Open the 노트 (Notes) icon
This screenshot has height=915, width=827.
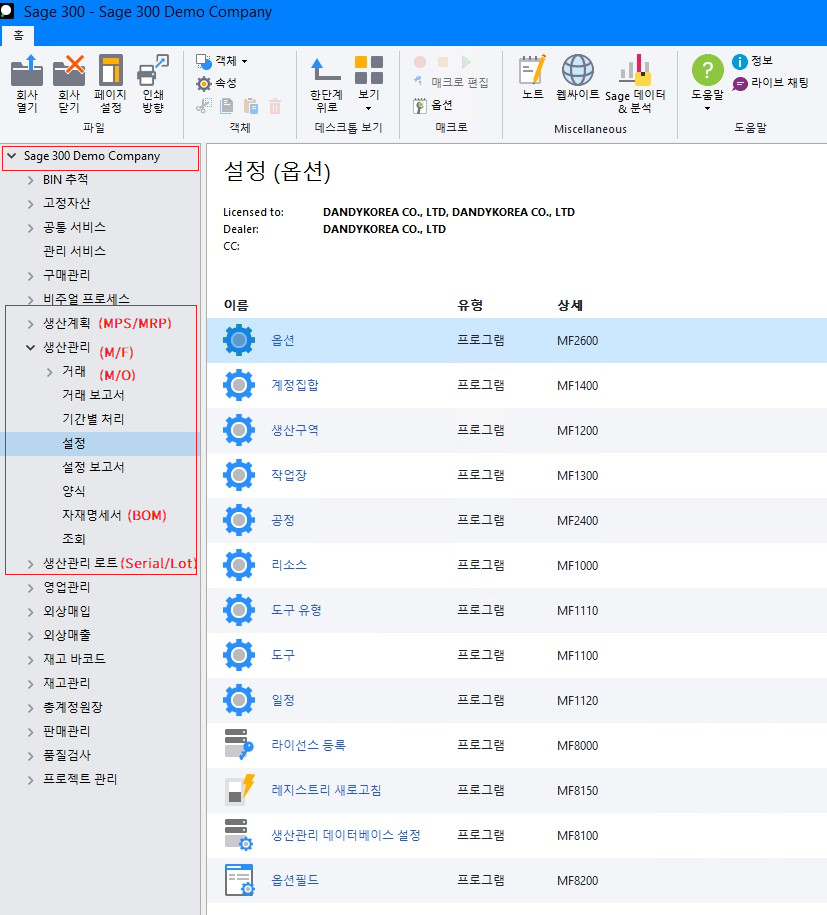(533, 71)
